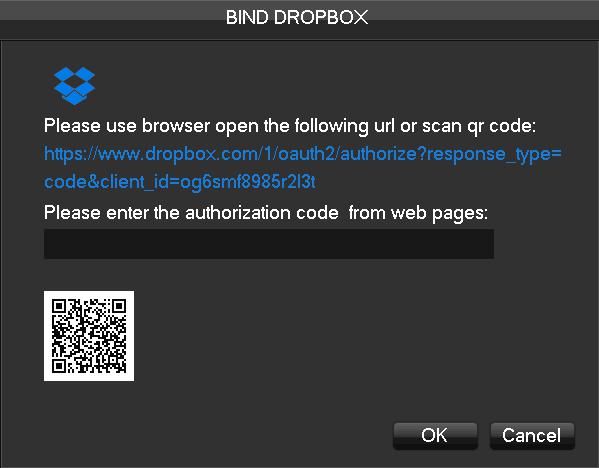Focus the authorization code input field
599x468 pixels.
(269, 244)
